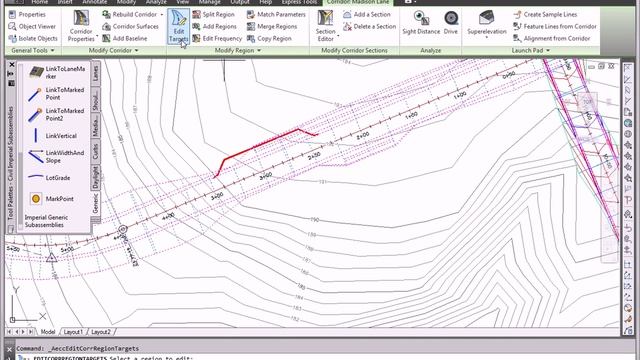Open the Tool Palettes properties menu icon
The image size is (640, 360).
click(x=11, y=83)
